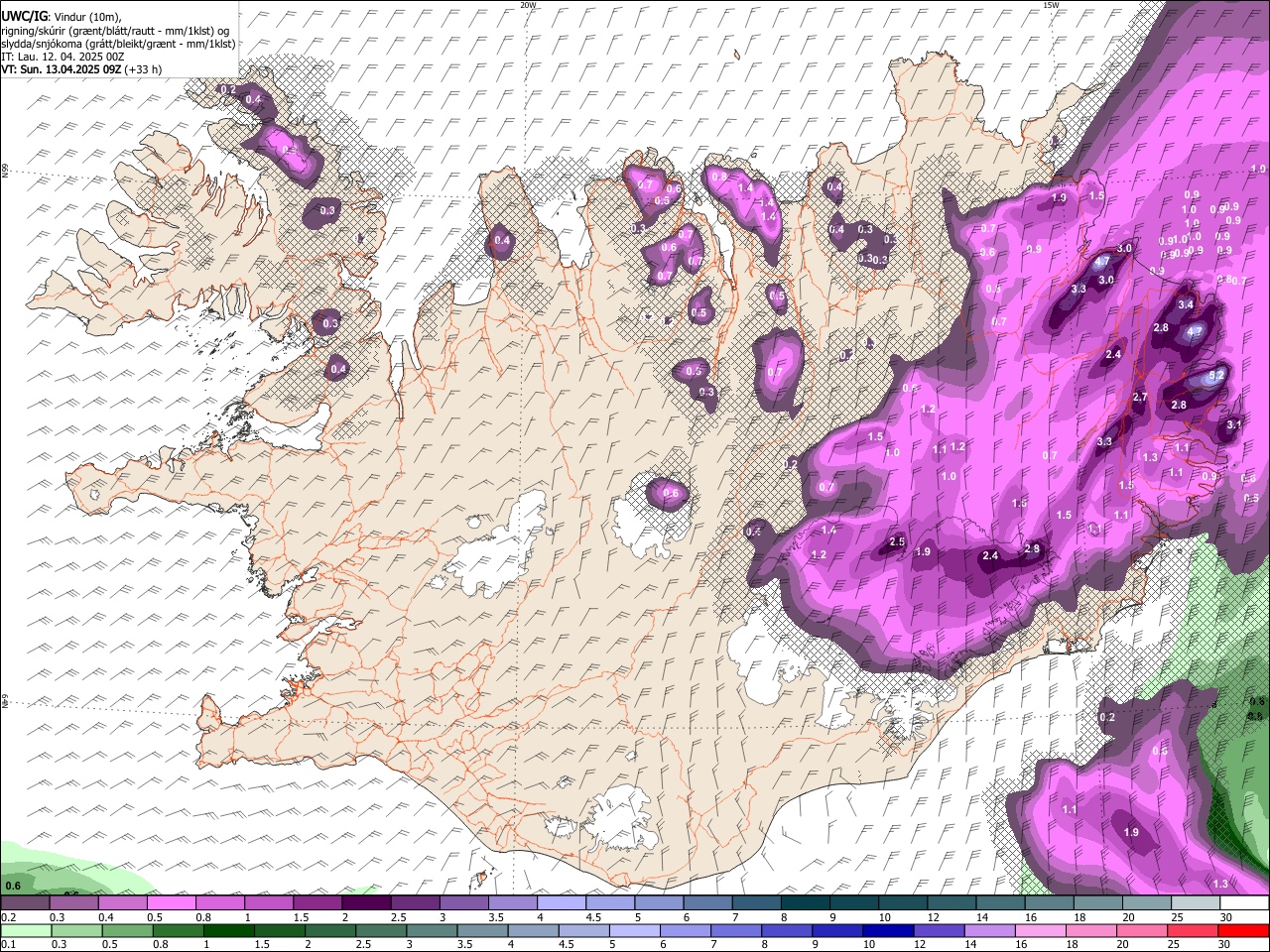
Task: Click the slate blue 6 swatch in upper legend
Action: (705, 903)
